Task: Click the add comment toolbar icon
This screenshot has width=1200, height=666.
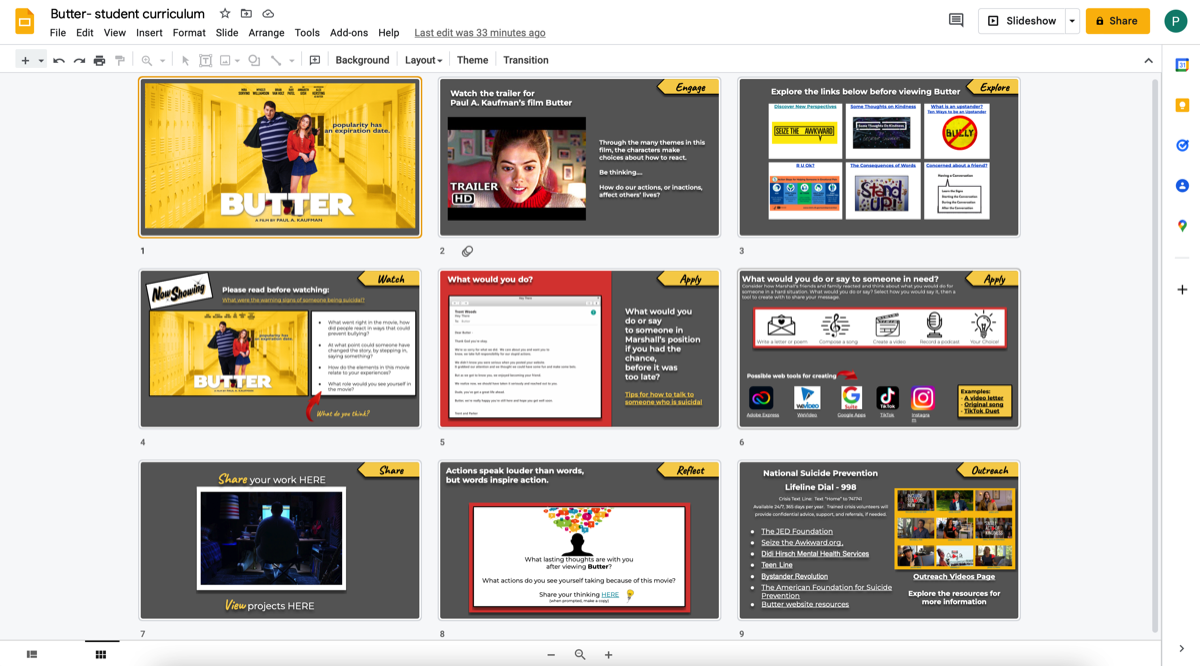Action: (x=315, y=60)
